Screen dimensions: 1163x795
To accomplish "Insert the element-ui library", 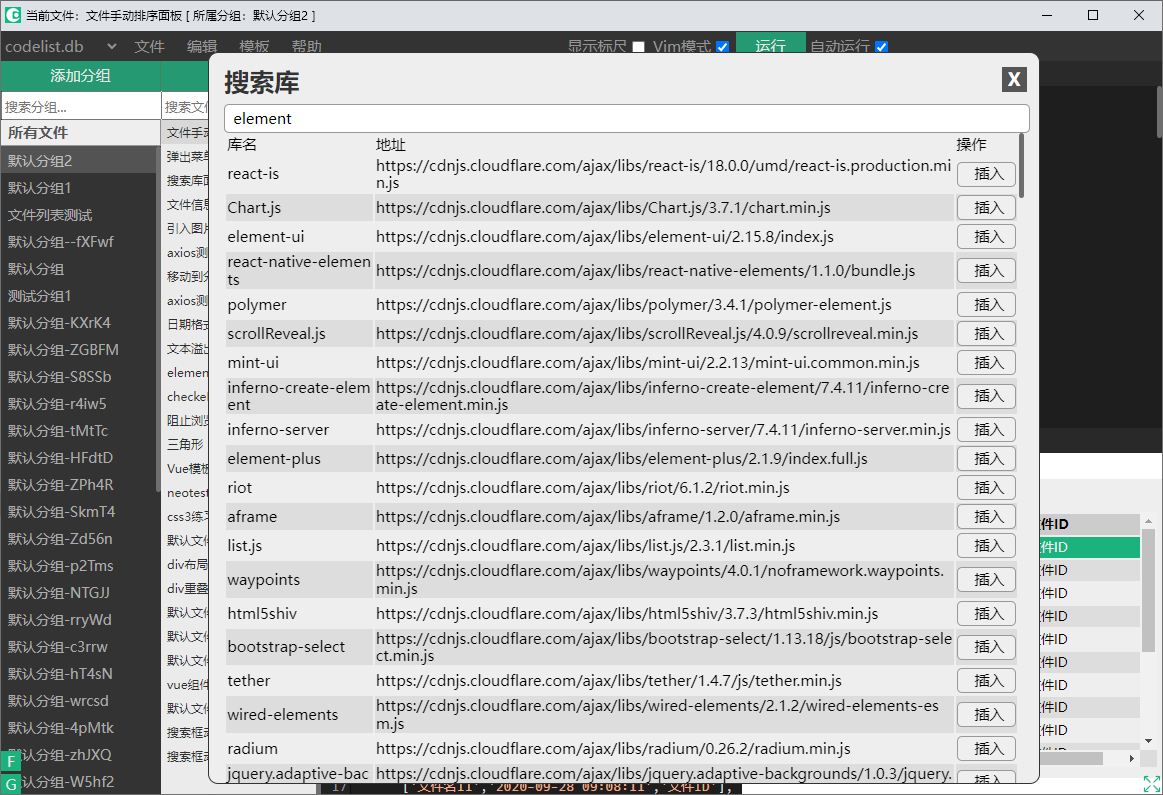I will coord(986,237).
